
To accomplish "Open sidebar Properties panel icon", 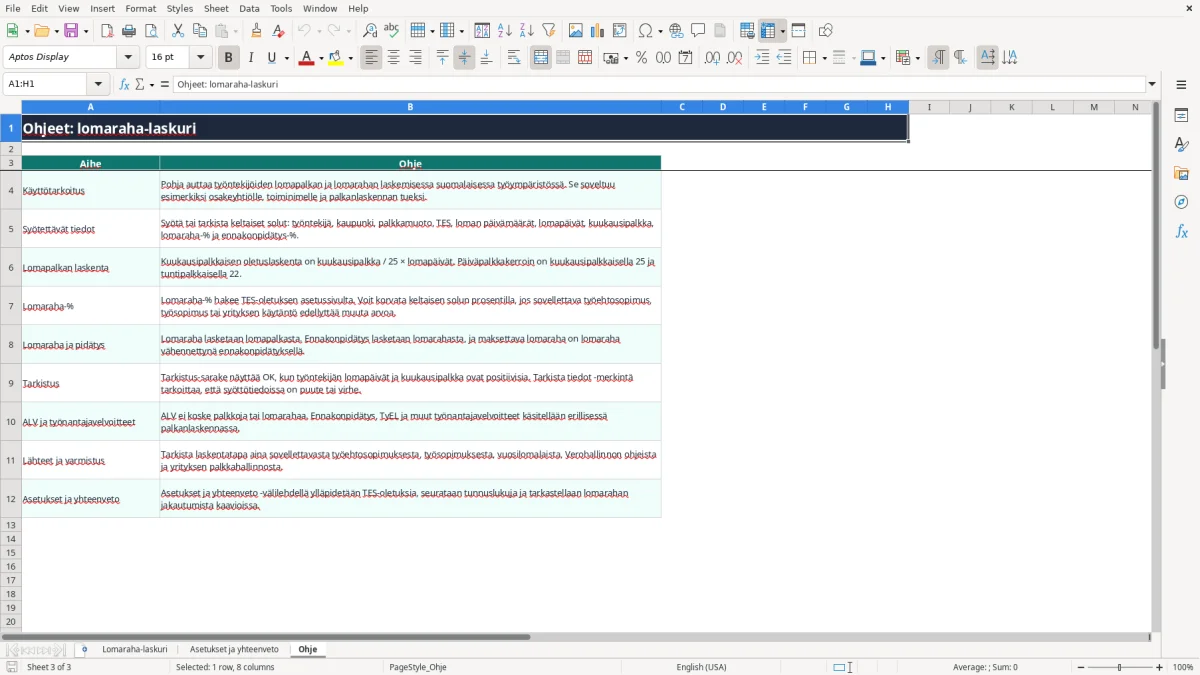I will (x=1181, y=115).
